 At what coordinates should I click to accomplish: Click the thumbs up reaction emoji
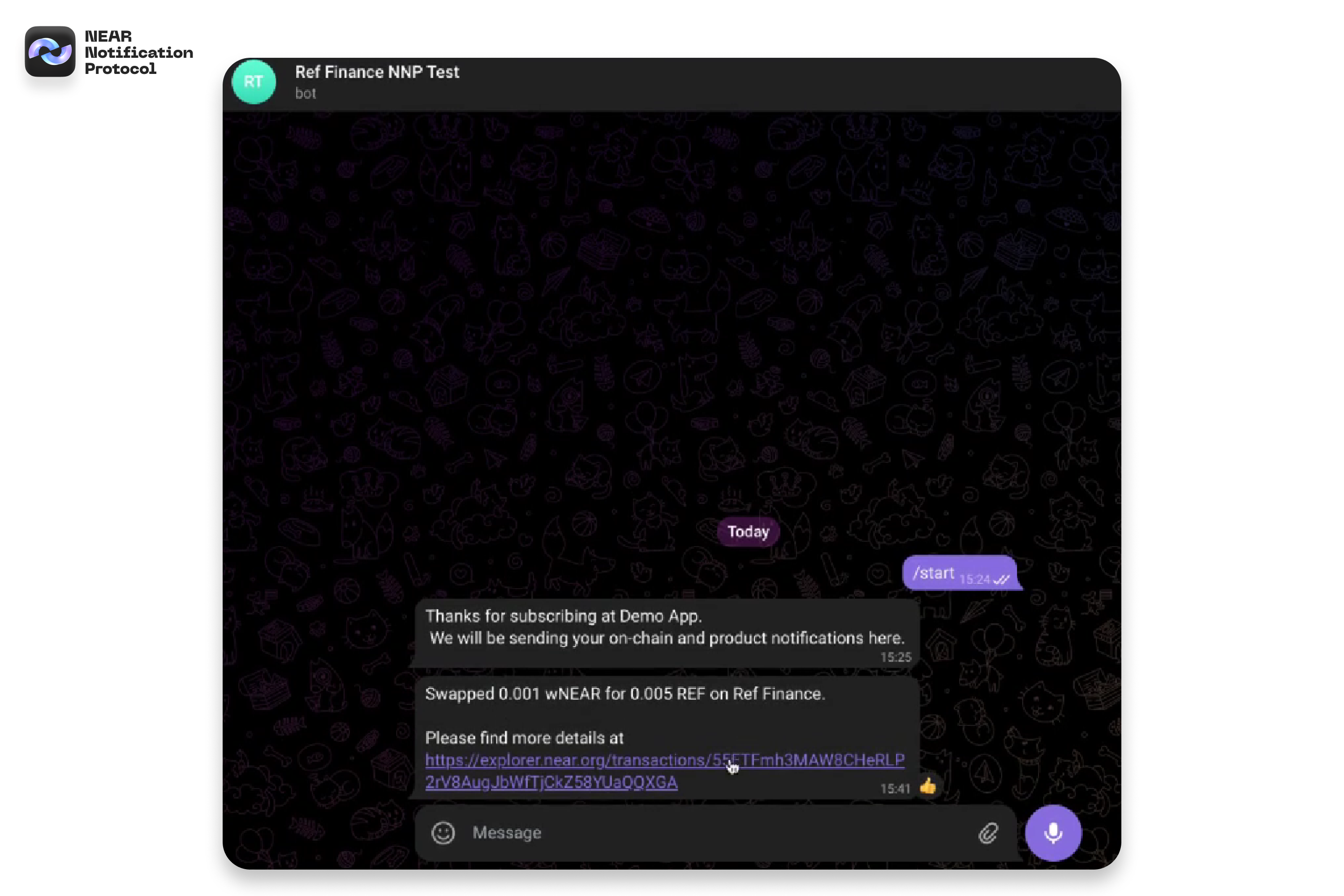click(928, 787)
